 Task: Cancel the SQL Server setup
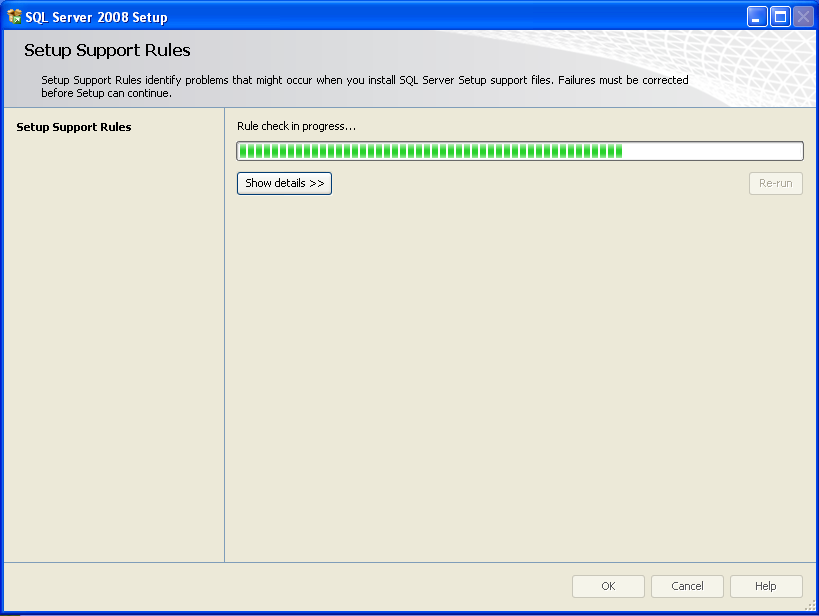coord(687,586)
